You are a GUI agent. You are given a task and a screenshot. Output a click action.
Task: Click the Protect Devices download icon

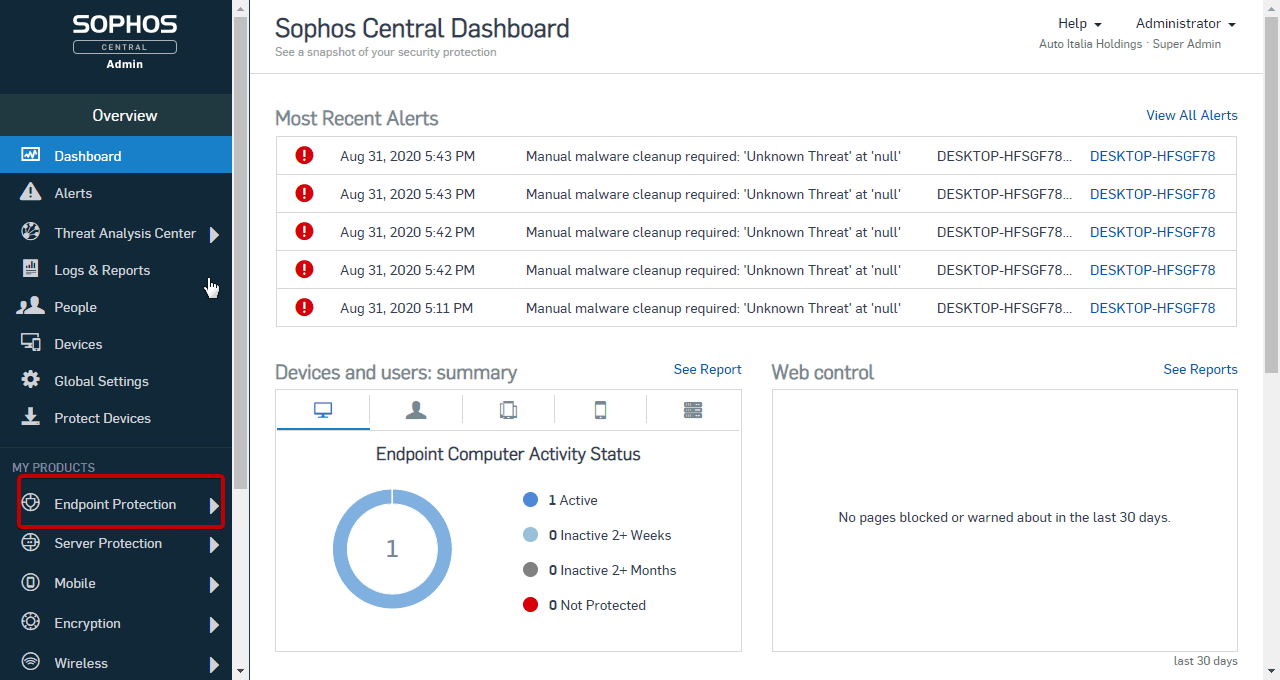[x=31, y=417]
